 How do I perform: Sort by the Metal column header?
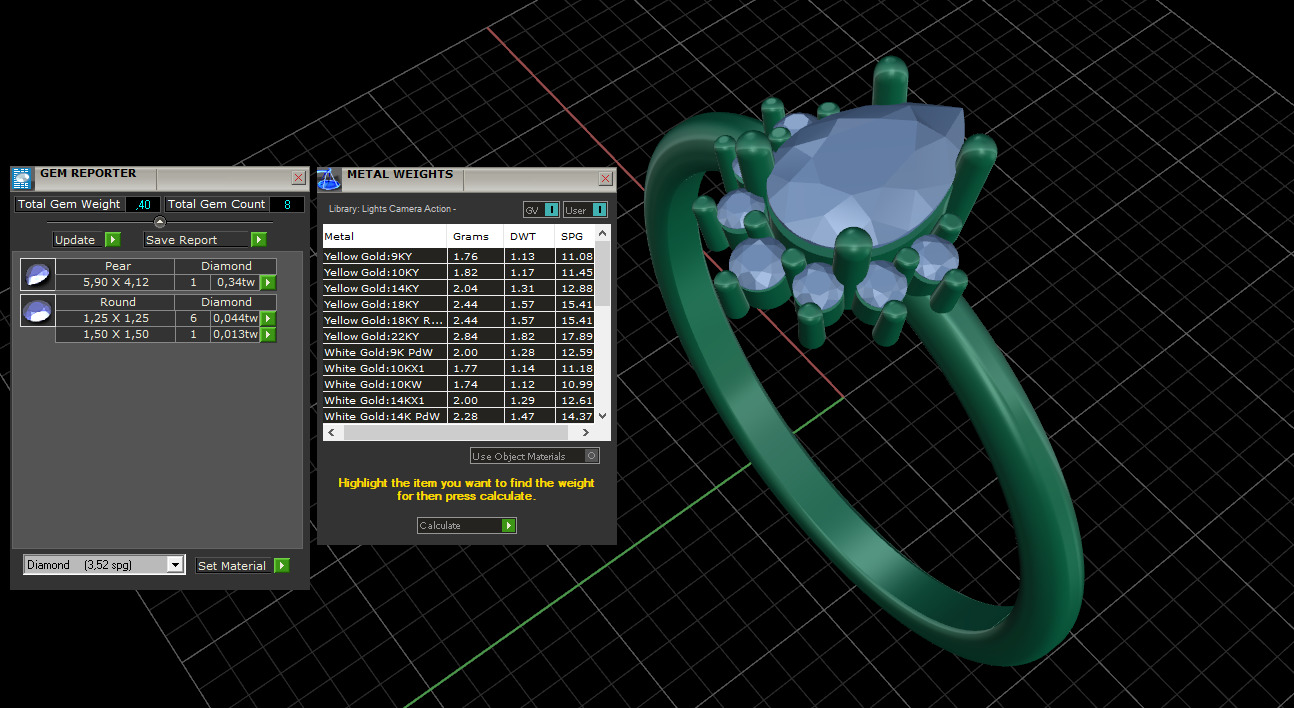pyautogui.click(x=385, y=237)
